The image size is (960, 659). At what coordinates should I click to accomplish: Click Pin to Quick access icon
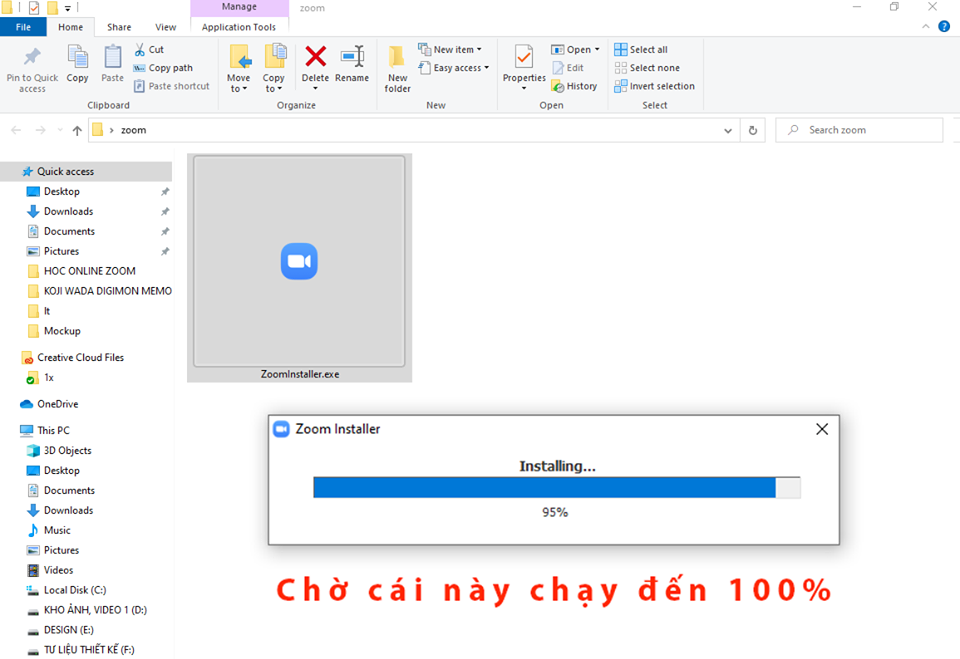[x=32, y=57]
